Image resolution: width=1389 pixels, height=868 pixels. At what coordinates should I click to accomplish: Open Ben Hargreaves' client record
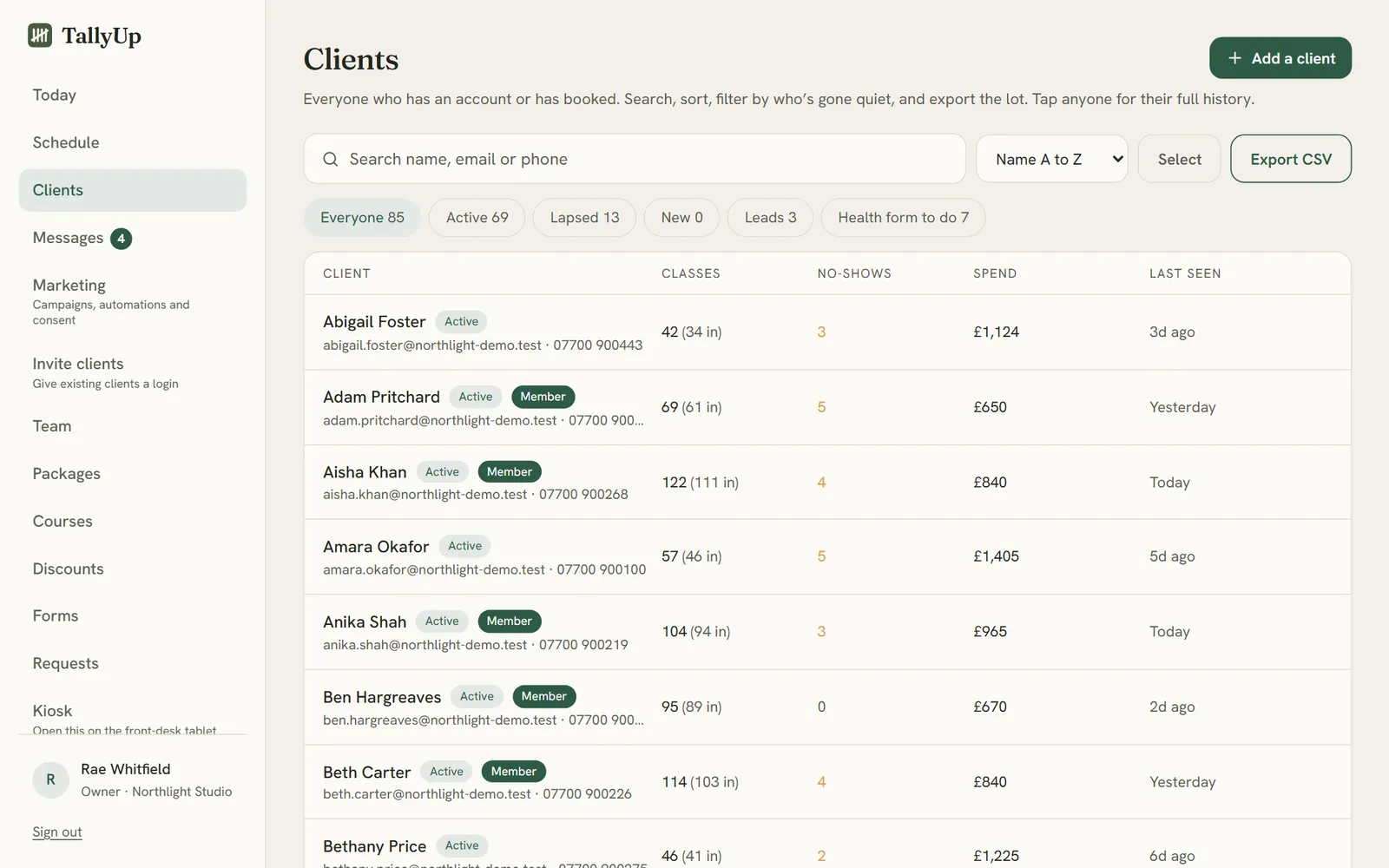tap(827, 707)
